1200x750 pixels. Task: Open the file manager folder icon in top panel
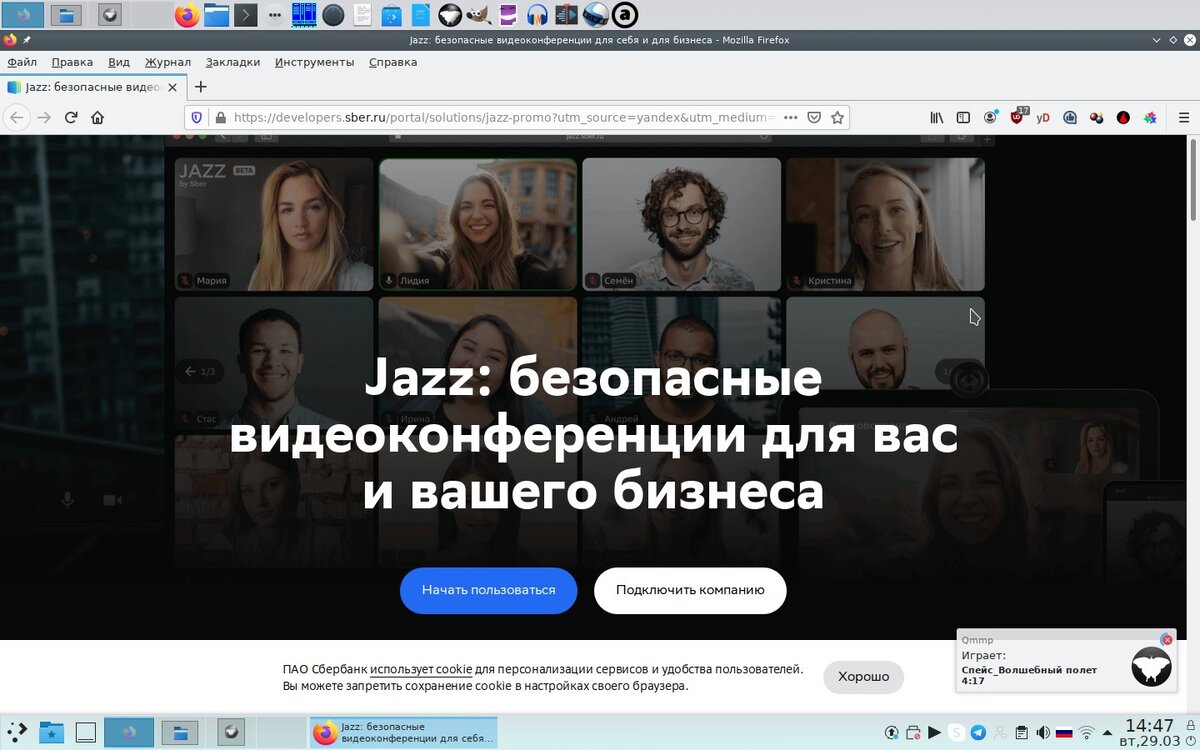216,15
